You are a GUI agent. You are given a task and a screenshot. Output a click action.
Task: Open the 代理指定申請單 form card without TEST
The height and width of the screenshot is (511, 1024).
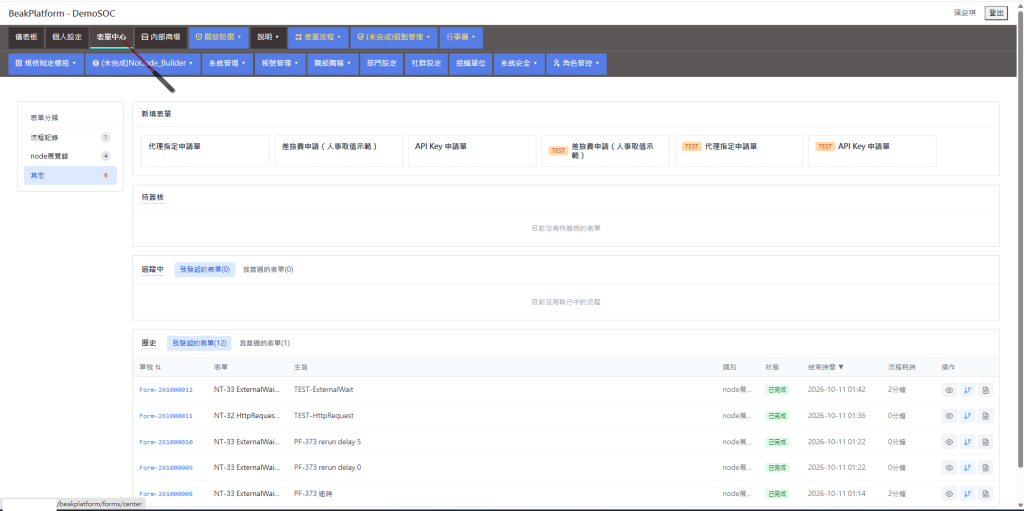[205, 151]
